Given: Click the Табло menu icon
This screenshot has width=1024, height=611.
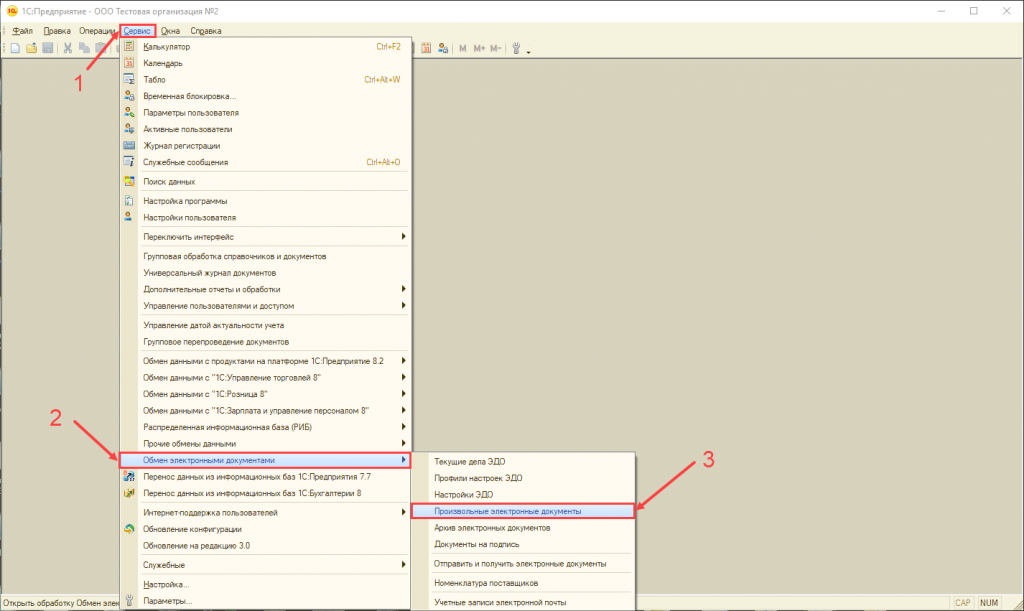Looking at the screenshot, I should pyautogui.click(x=129, y=79).
